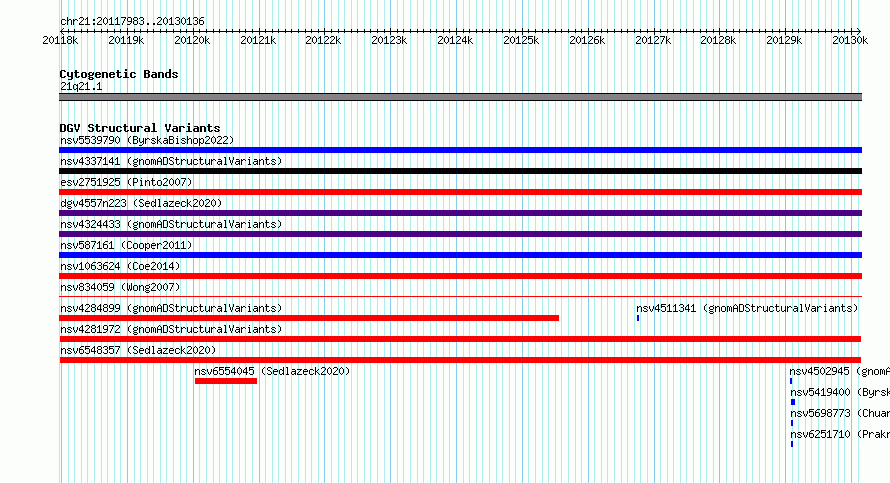Click the 20118k ruler tick label

(x=60, y=40)
